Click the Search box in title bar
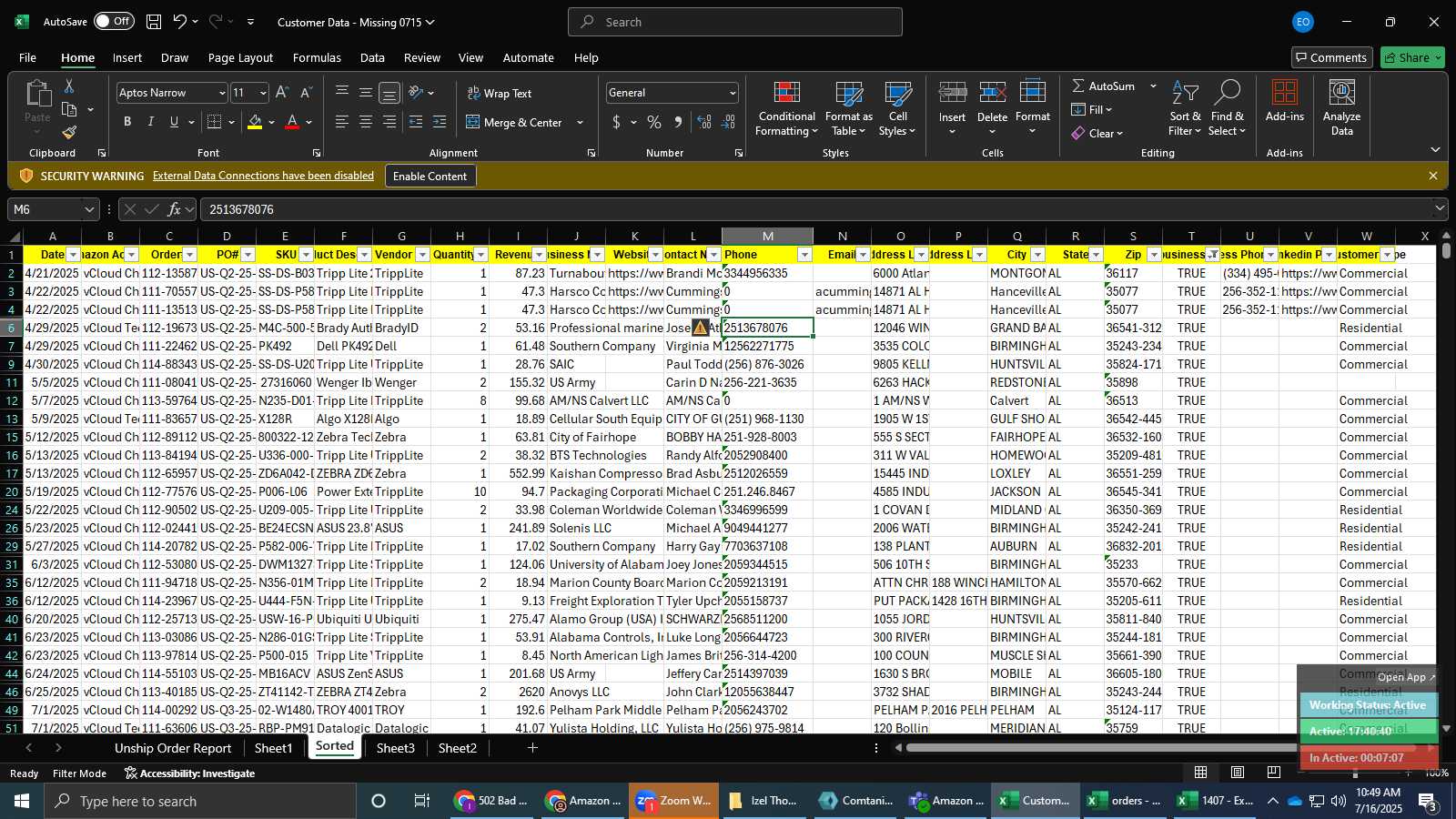1456x819 pixels. tap(735, 22)
